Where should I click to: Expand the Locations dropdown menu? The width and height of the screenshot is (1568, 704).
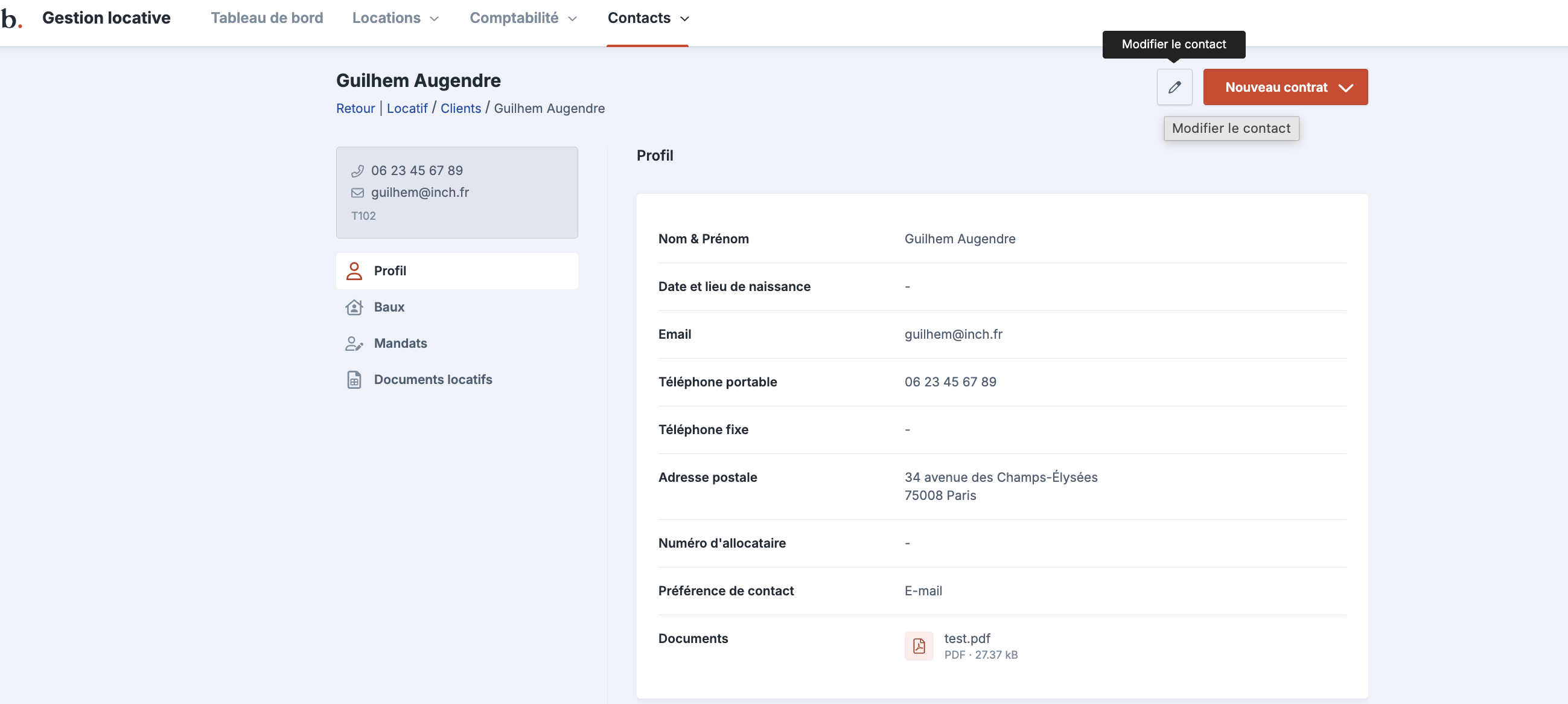coord(395,18)
